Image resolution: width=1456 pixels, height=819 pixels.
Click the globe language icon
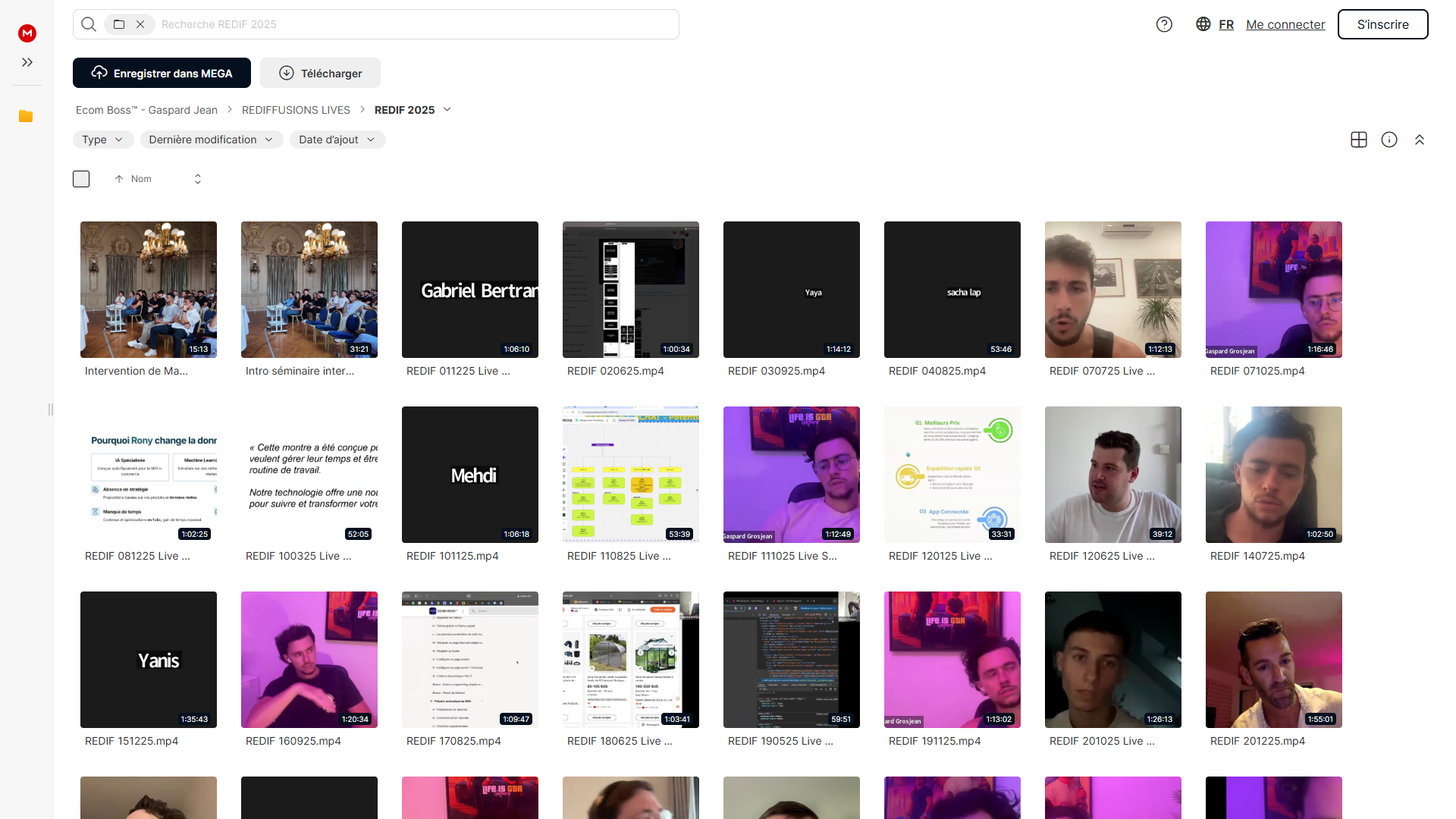point(1203,24)
